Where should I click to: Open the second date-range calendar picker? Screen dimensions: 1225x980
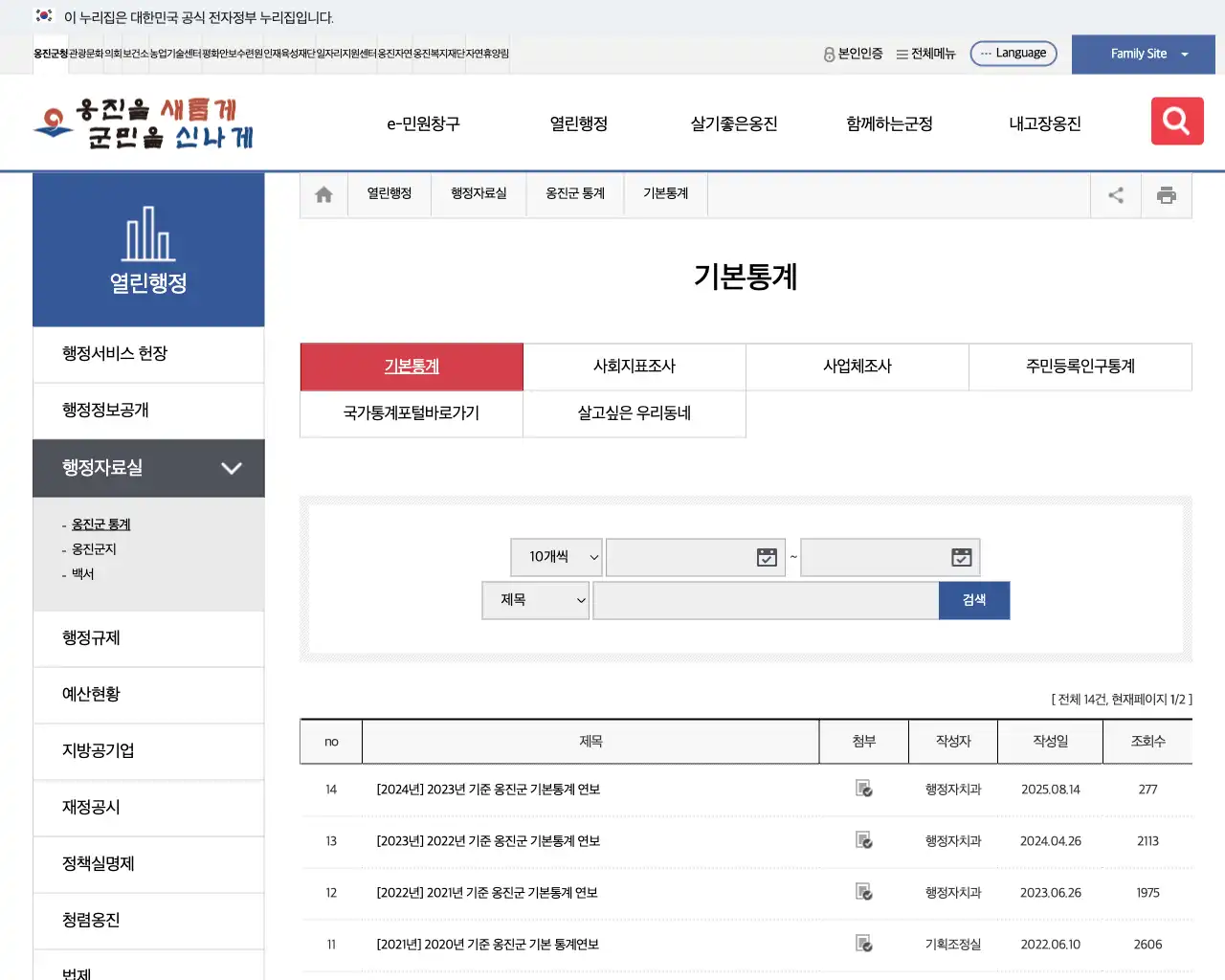click(960, 557)
